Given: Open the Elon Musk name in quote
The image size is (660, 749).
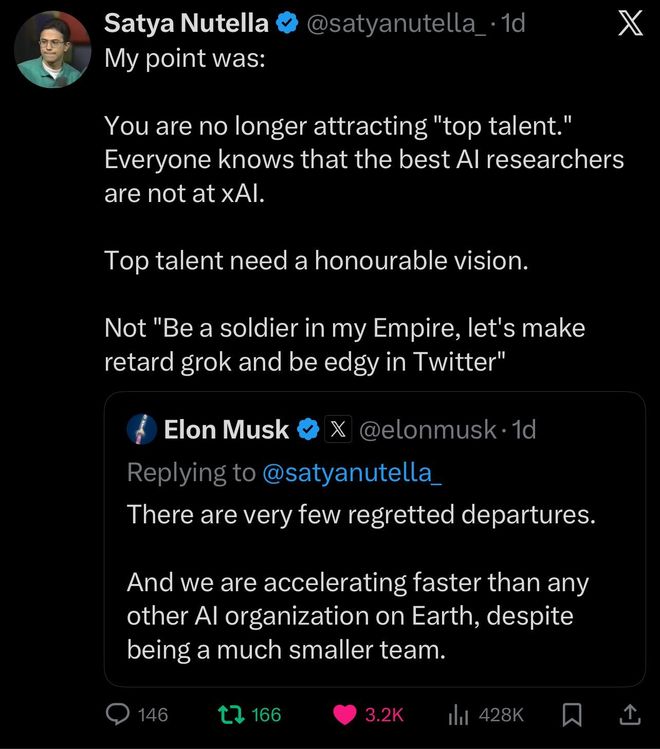Looking at the screenshot, I should point(226,430).
